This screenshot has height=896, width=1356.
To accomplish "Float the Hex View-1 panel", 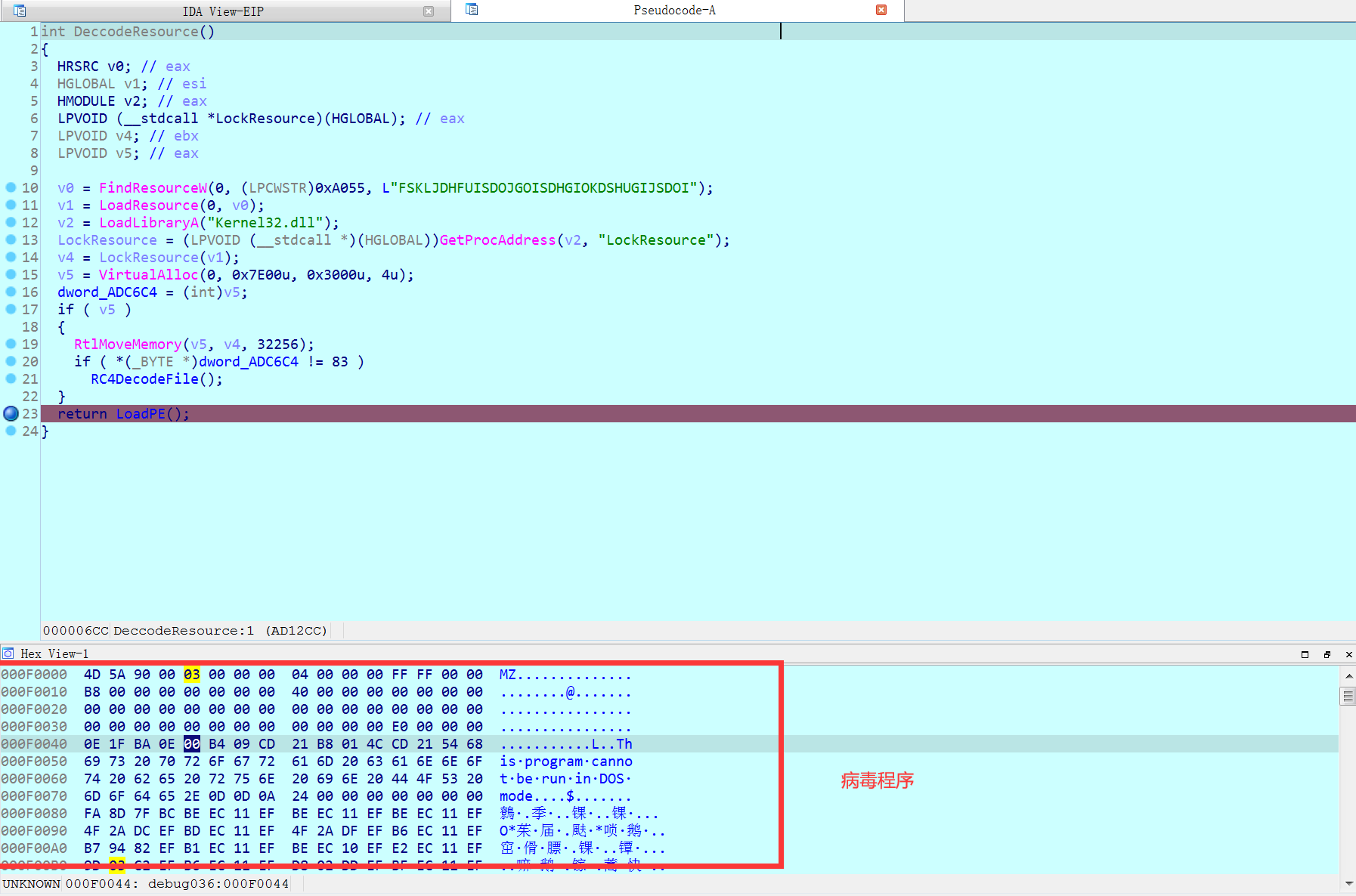I will point(1327,654).
